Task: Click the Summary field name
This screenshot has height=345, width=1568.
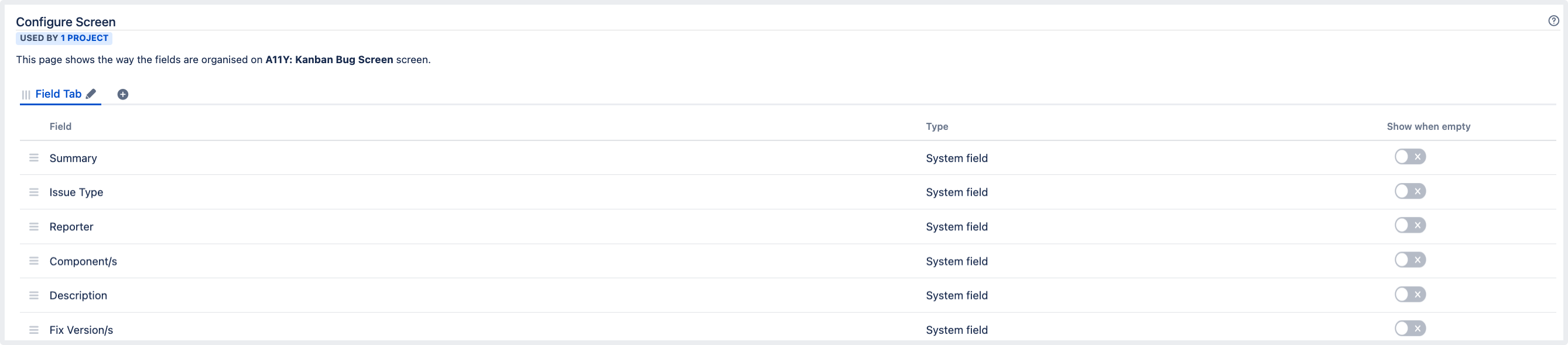Action: point(73,158)
